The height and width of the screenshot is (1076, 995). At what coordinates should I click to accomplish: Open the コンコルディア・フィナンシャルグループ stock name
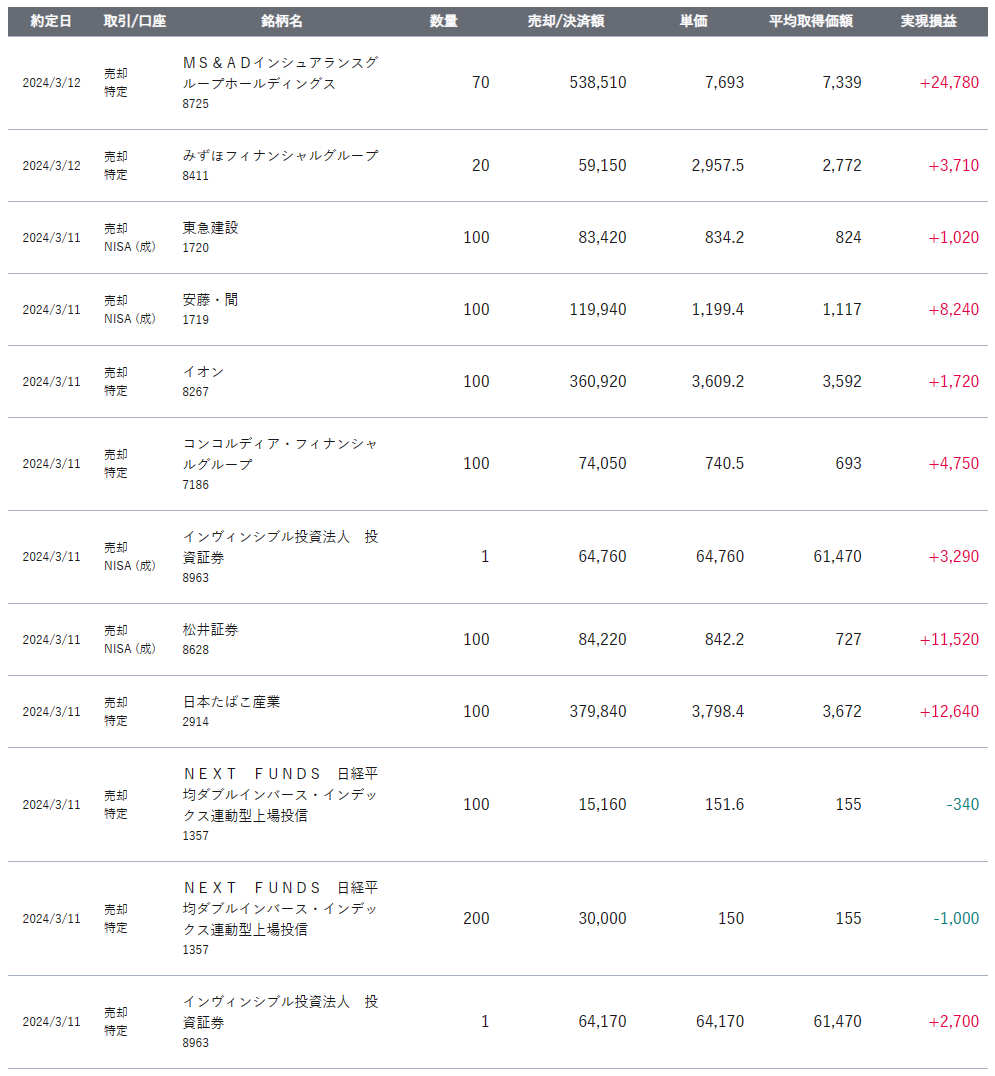(280, 454)
